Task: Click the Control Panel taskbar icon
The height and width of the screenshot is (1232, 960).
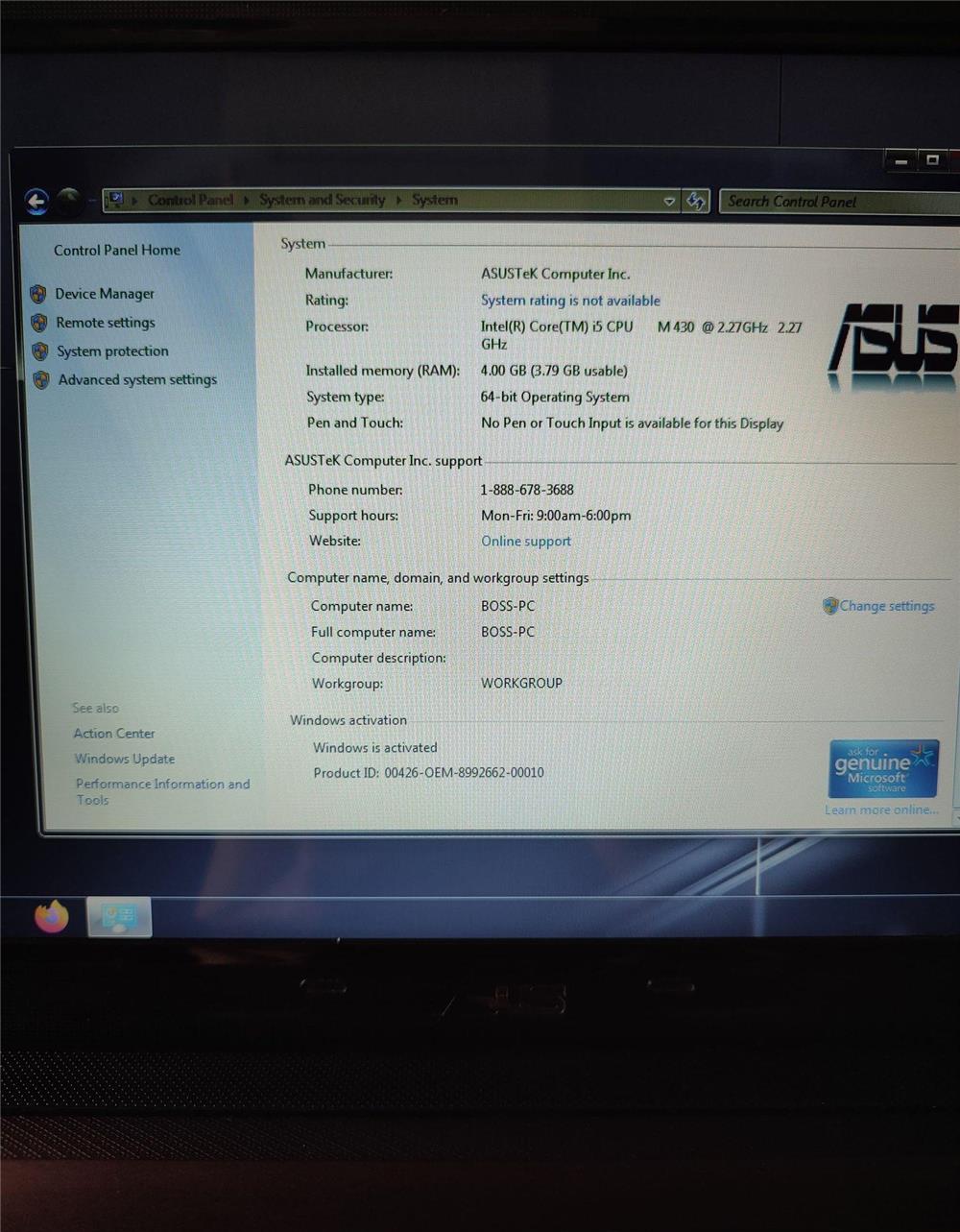Action: point(119,917)
